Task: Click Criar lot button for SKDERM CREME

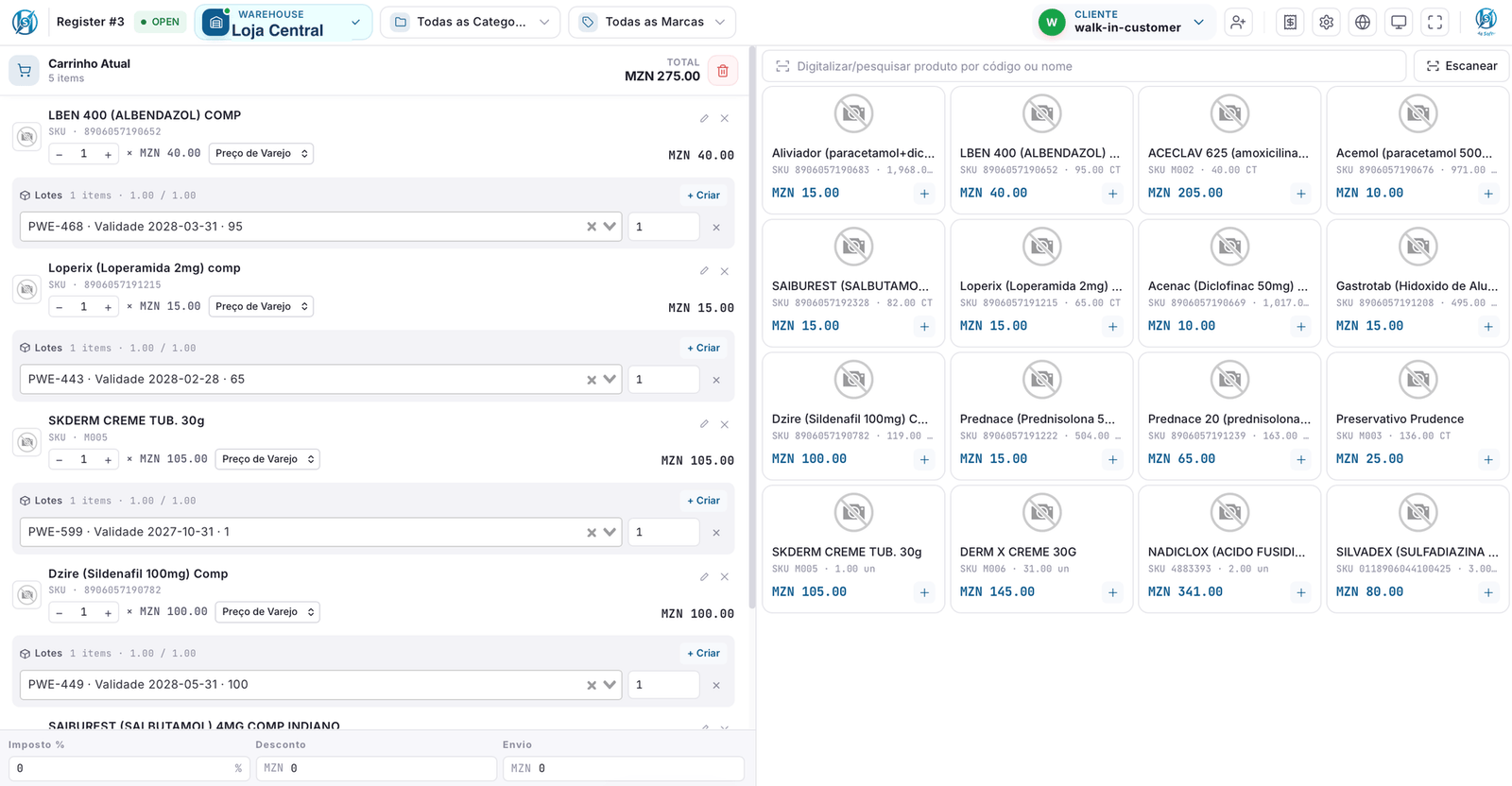Action: (x=703, y=501)
